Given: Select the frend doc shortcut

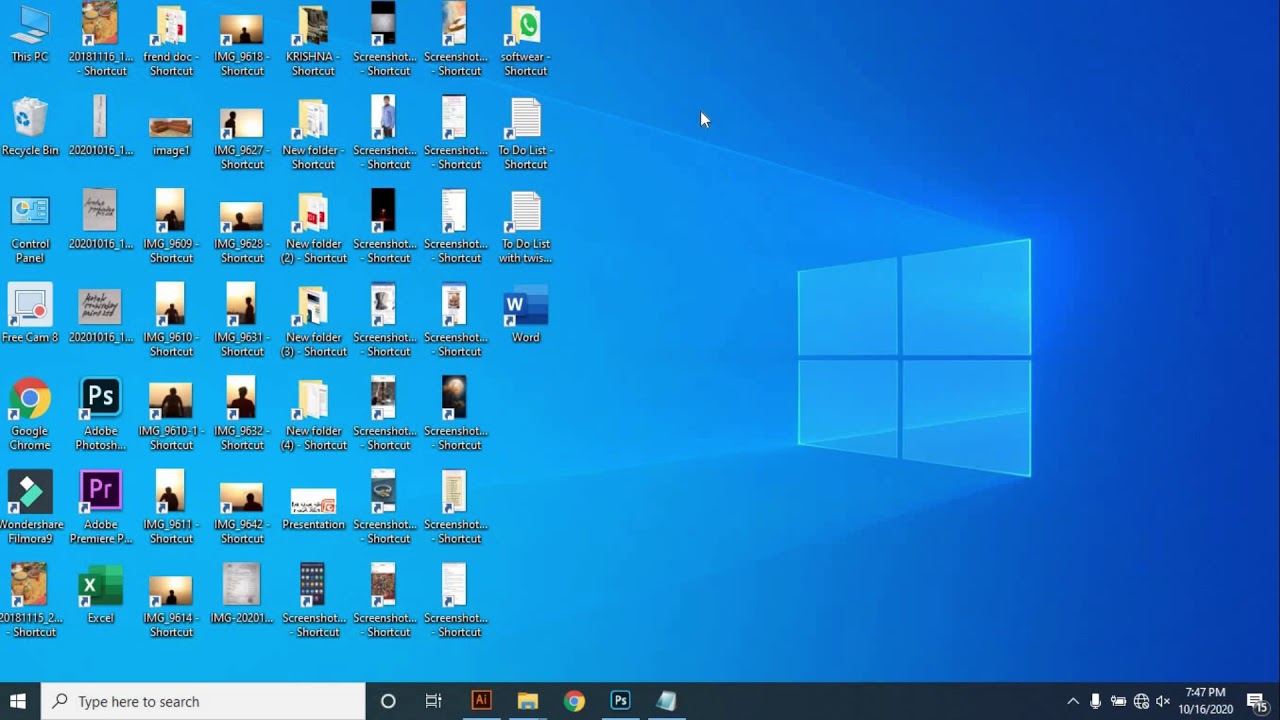Looking at the screenshot, I should (x=171, y=40).
